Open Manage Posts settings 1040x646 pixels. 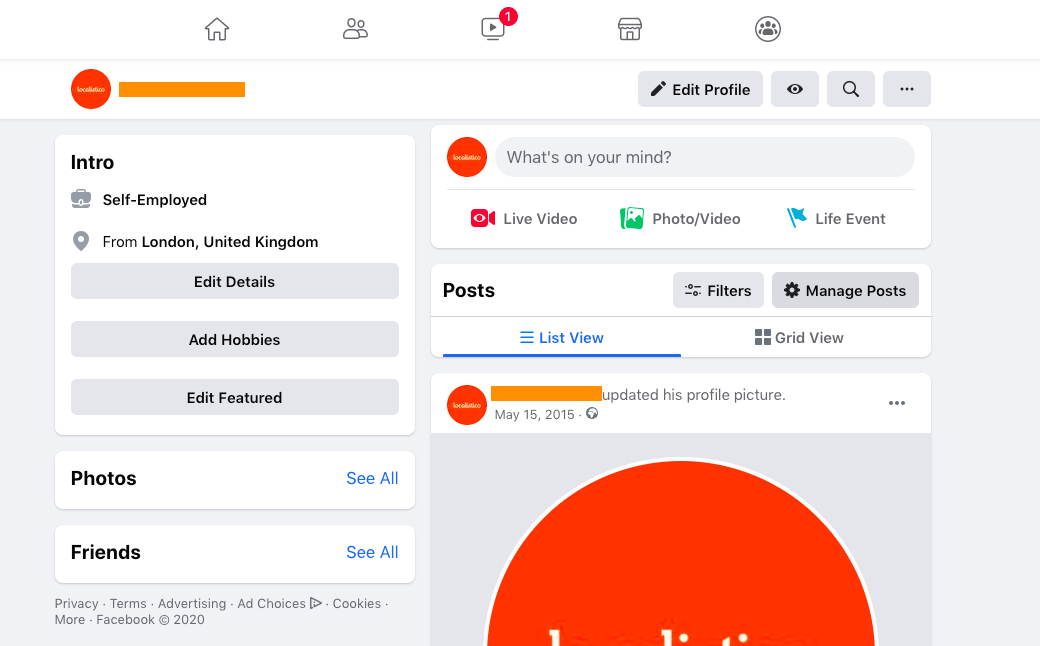(845, 290)
